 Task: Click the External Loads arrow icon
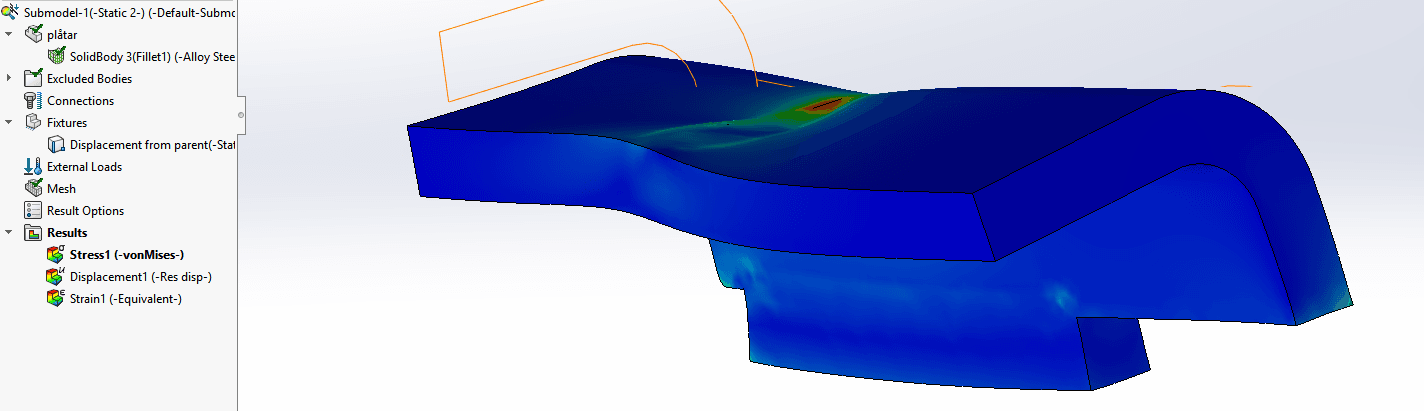click(x=33, y=167)
